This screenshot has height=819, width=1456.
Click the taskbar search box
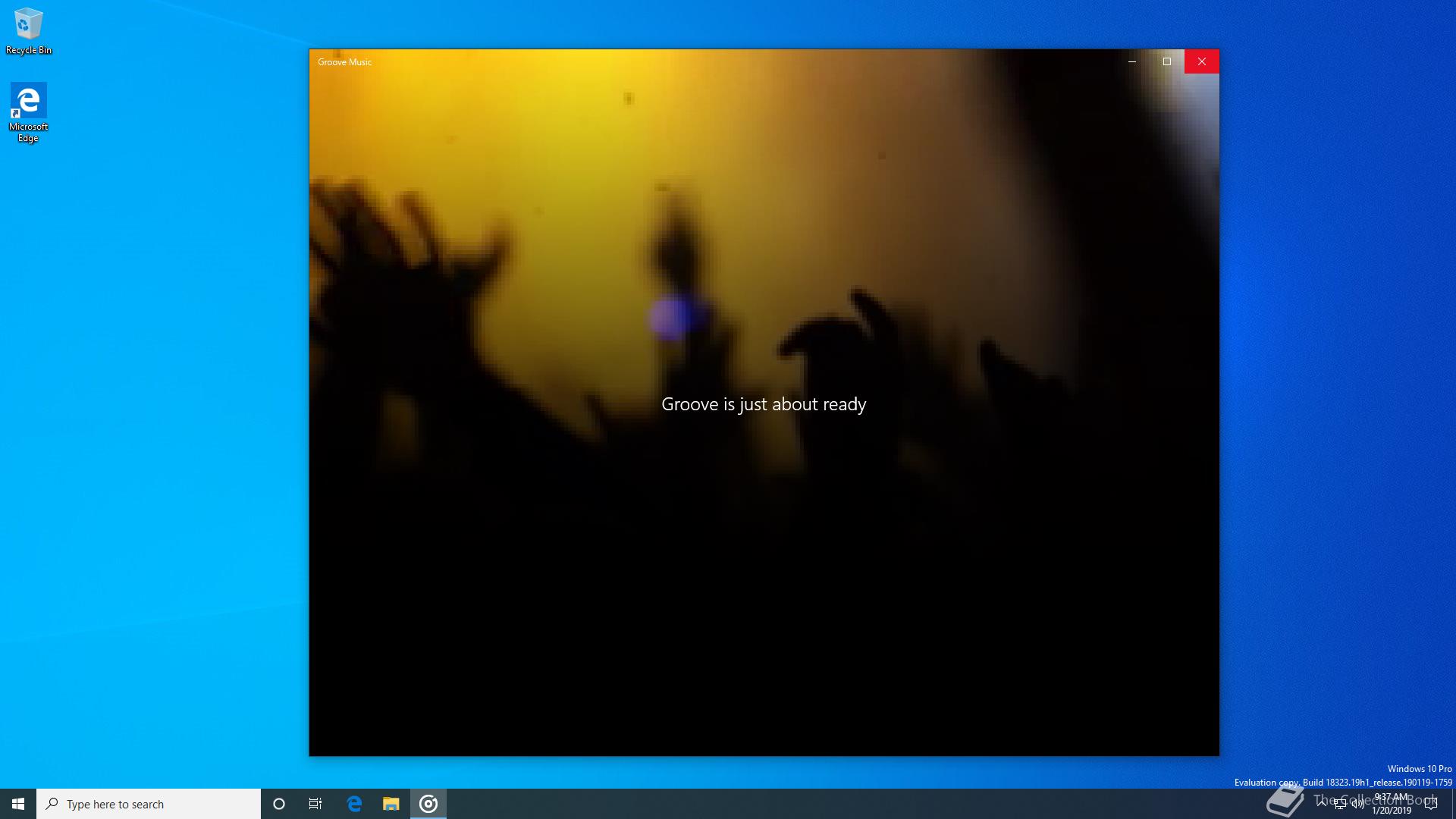click(x=149, y=804)
